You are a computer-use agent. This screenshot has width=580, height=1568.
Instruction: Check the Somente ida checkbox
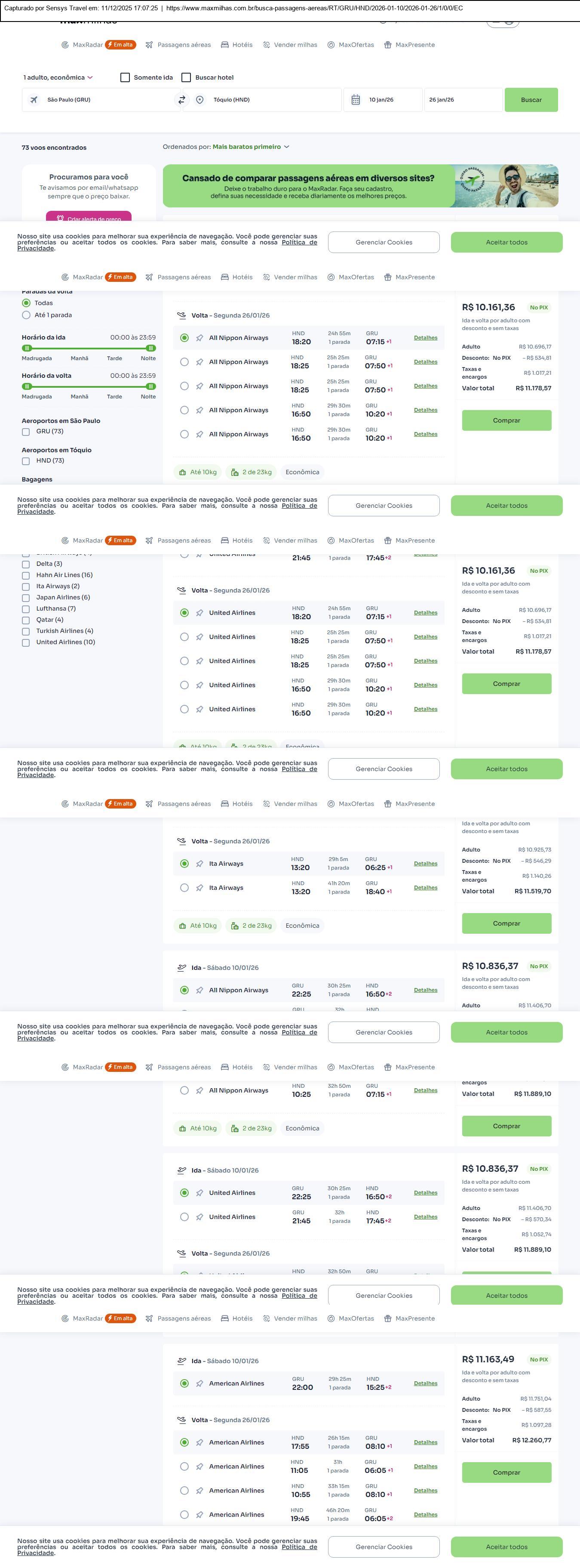(x=125, y=77)
